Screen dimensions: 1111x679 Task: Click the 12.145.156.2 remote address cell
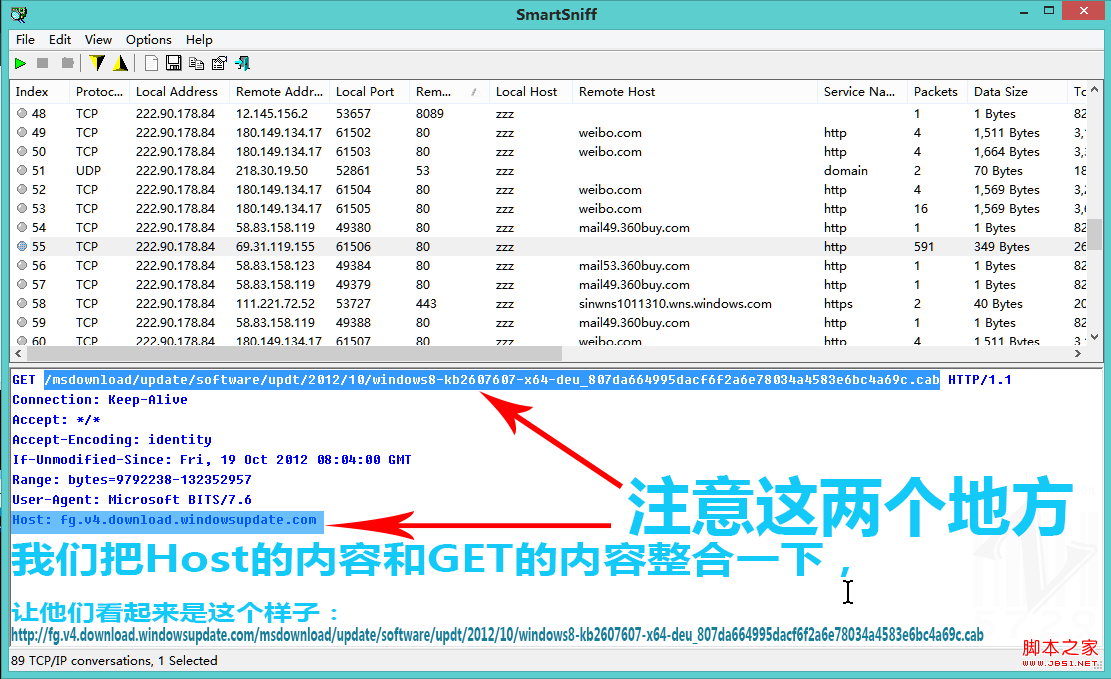point(271,113)
